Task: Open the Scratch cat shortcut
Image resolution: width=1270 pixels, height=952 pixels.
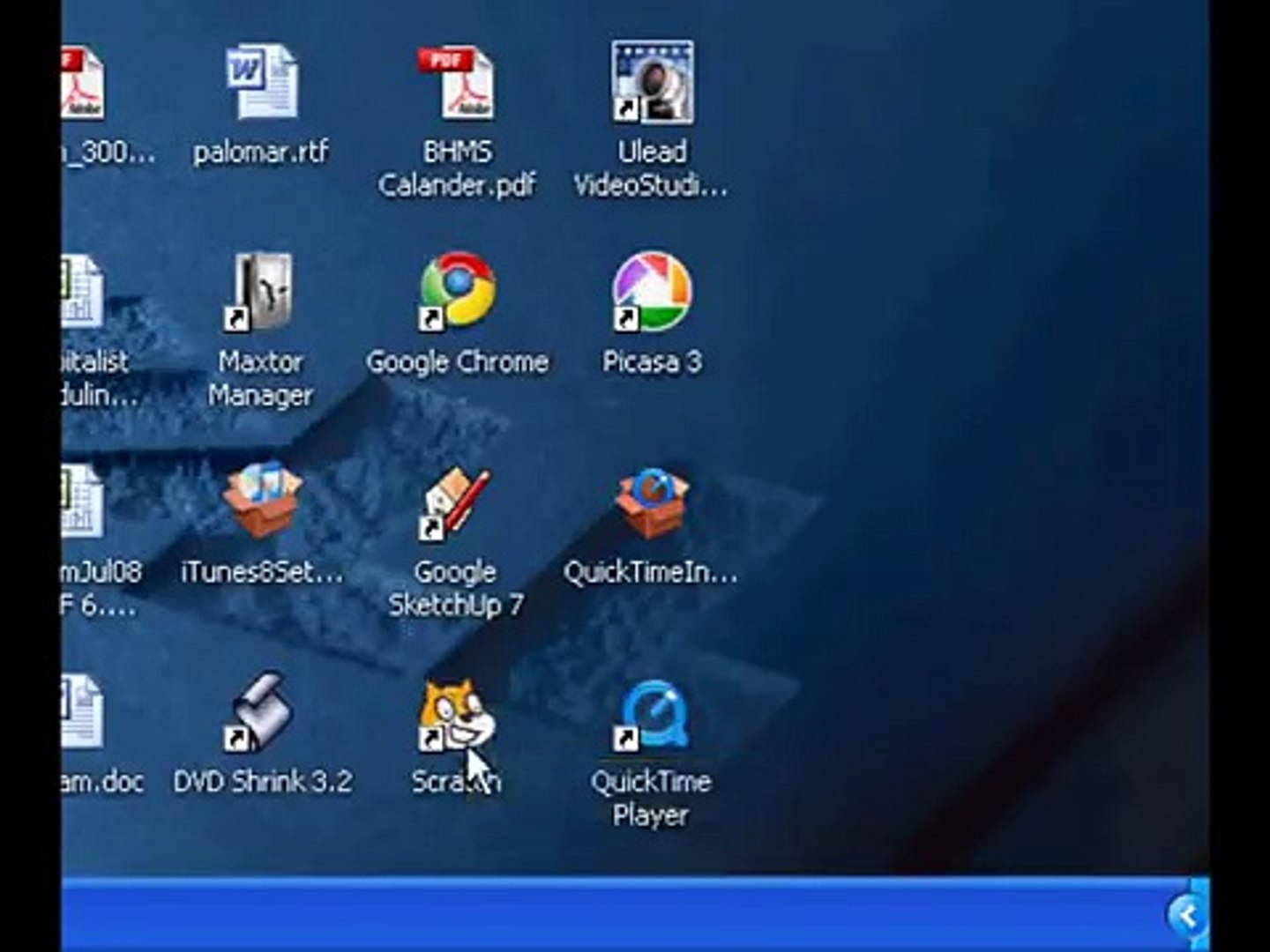Action: [x=457, y=716]
